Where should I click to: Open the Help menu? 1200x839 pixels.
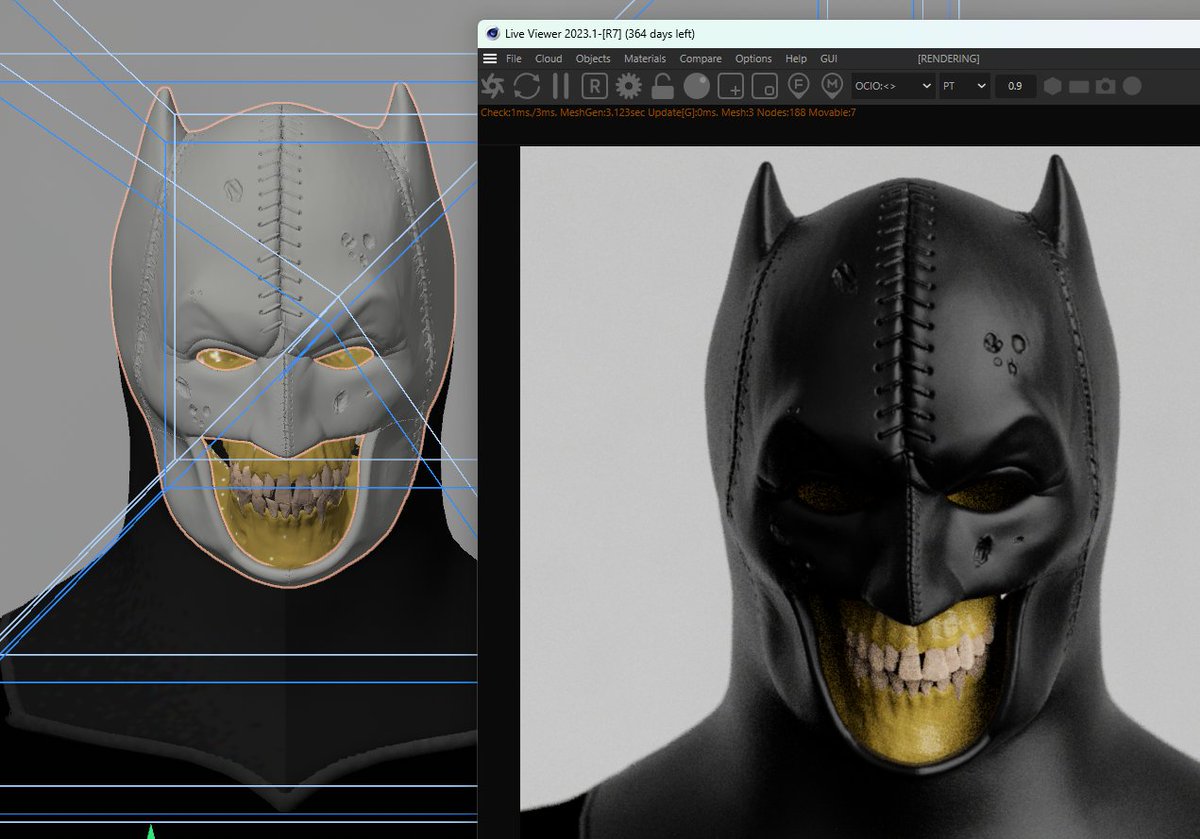click(x=796, y=59)
